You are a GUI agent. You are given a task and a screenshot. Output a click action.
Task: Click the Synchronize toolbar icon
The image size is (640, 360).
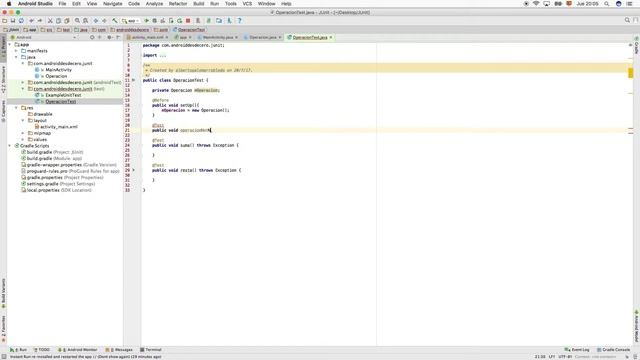tap(21, 20)
